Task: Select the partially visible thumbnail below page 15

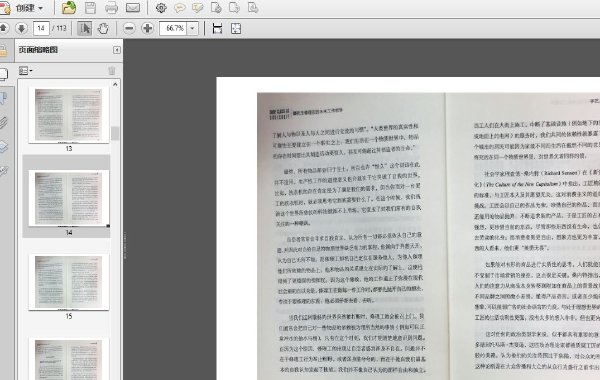Action: tap(69, 359)
